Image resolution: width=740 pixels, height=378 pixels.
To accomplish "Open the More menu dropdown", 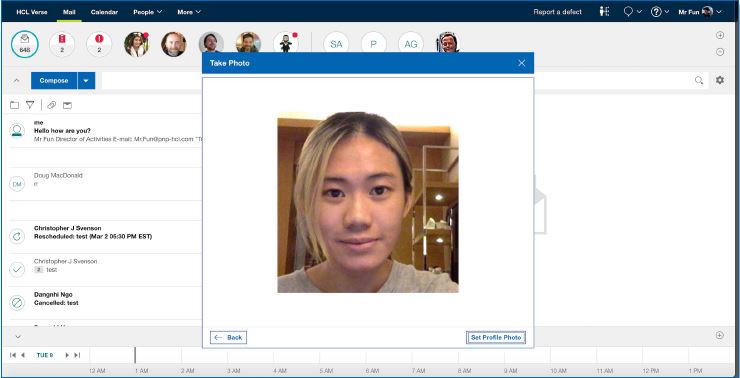I will 189,12.
